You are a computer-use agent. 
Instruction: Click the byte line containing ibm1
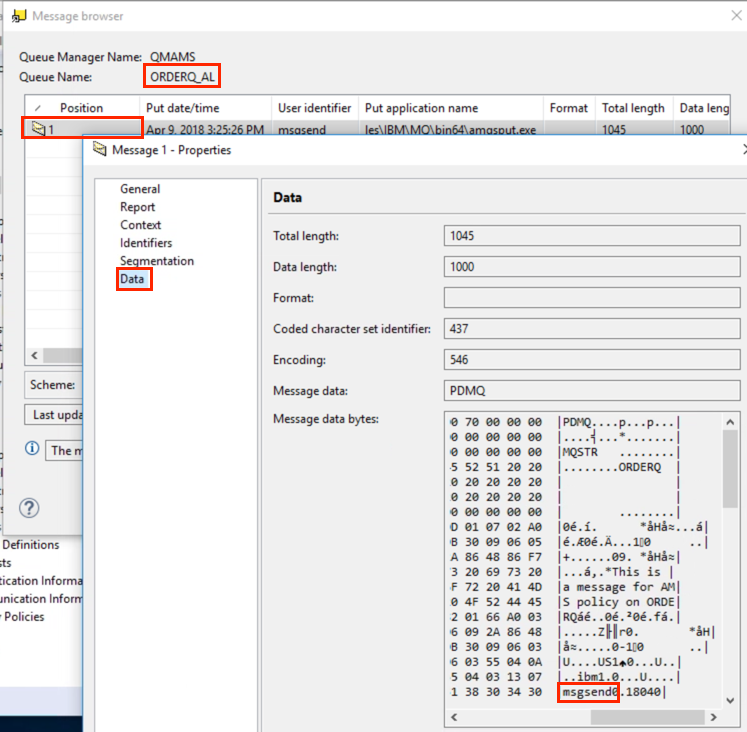(565, 677)
